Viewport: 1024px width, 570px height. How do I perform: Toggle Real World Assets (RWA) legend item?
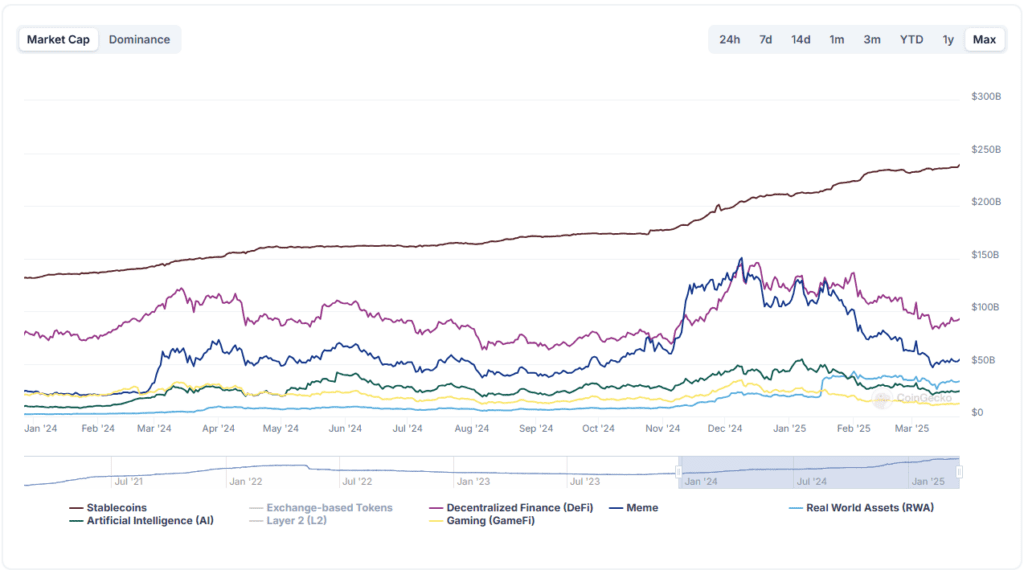[869, 508]
